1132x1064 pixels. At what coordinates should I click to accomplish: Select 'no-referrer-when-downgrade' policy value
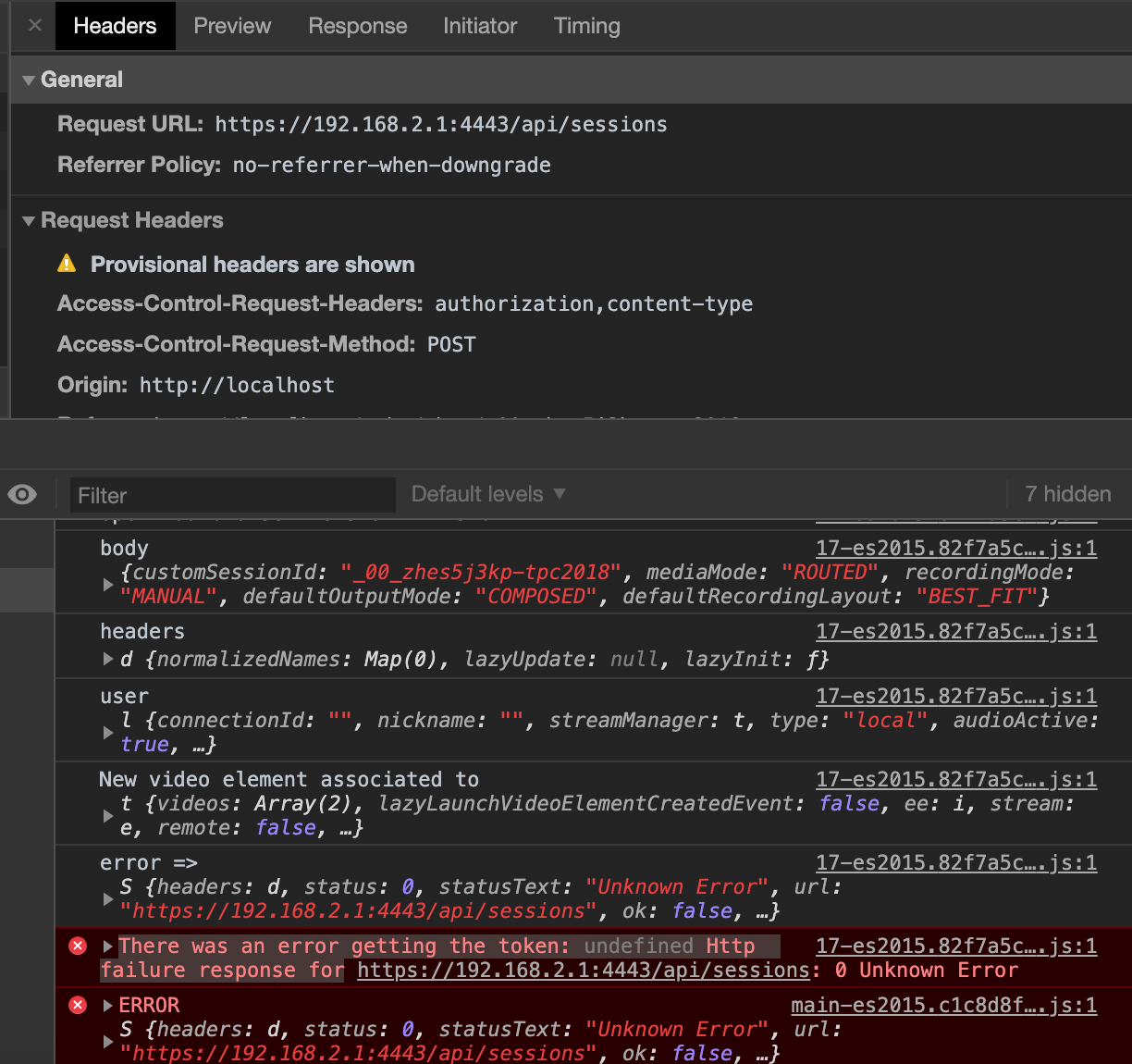[391, 166]
